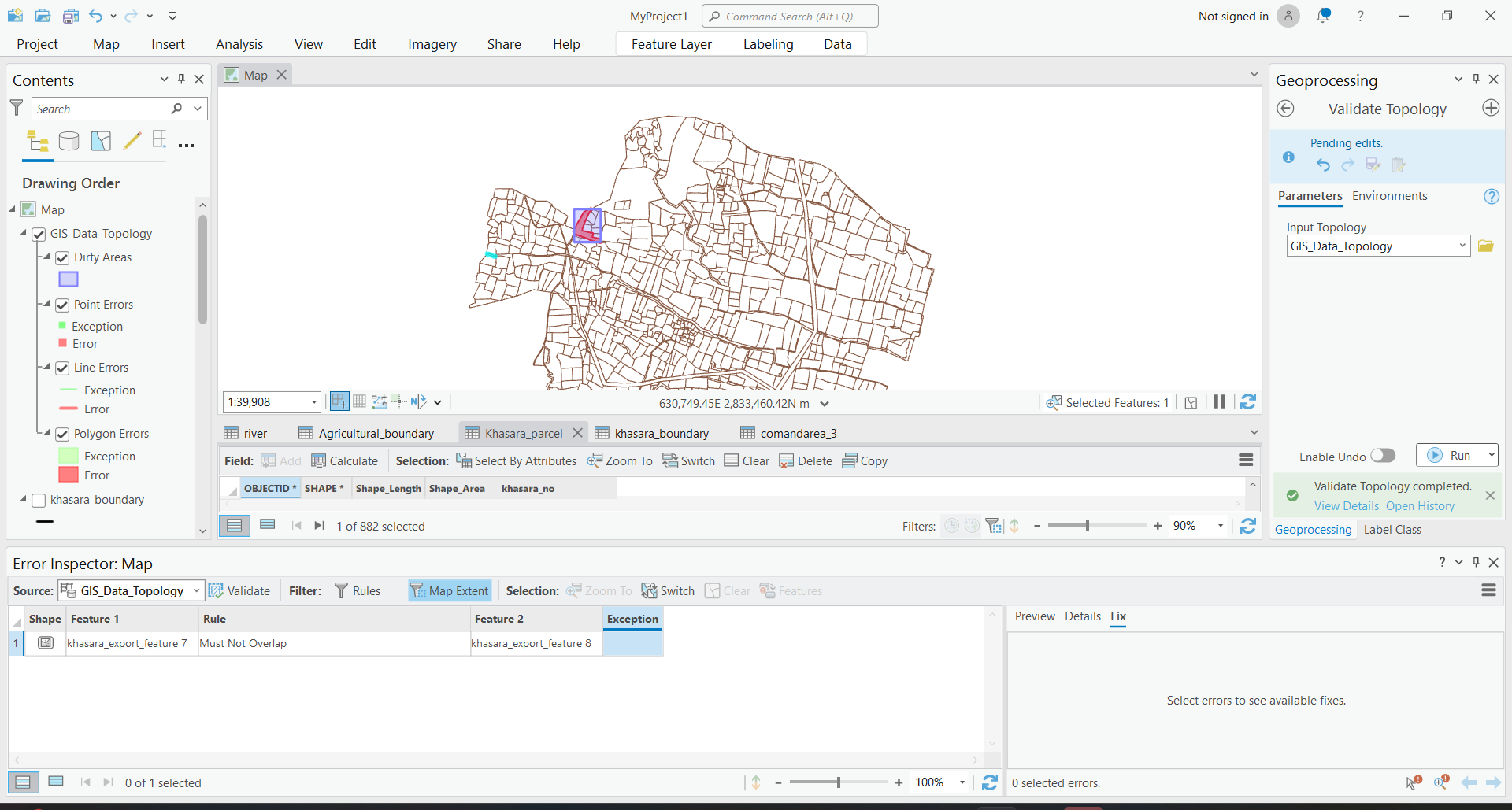Open List By Editing pencil icon
This screenshot has width=1512, height=810.
tap(132, 141)
